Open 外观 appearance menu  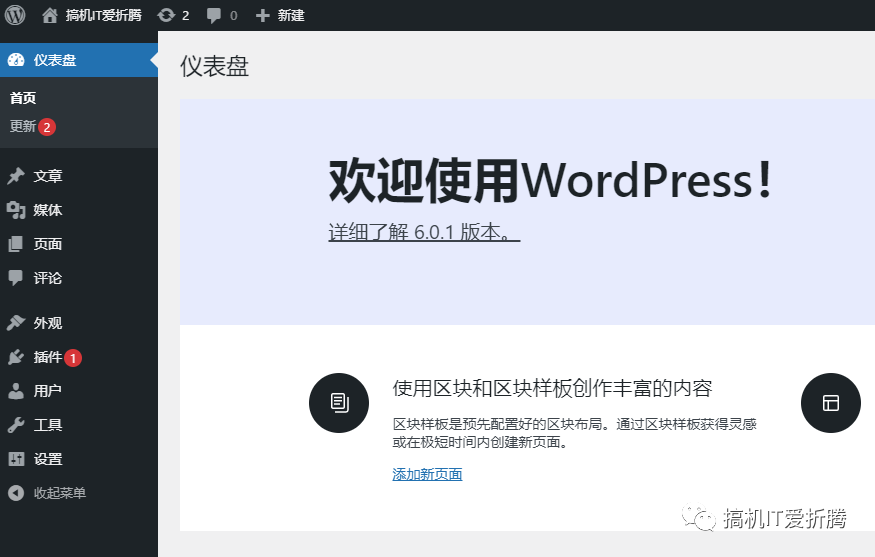click(47, 323)
